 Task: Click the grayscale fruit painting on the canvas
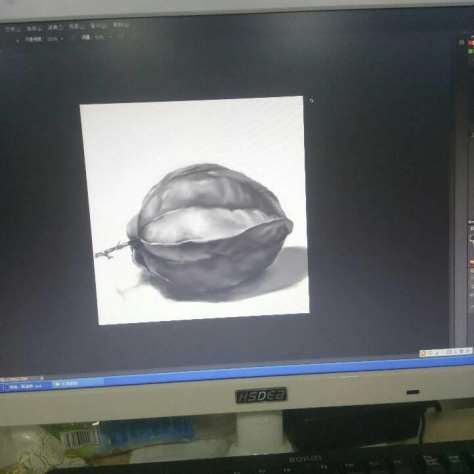[x=199, y=211]
